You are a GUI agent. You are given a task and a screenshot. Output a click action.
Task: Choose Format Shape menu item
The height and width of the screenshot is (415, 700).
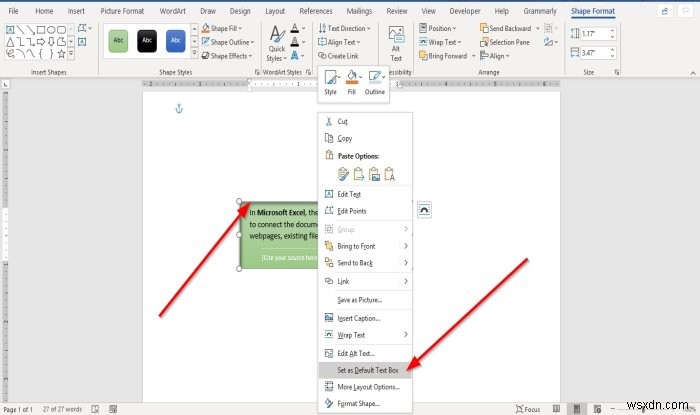(365, 403)
